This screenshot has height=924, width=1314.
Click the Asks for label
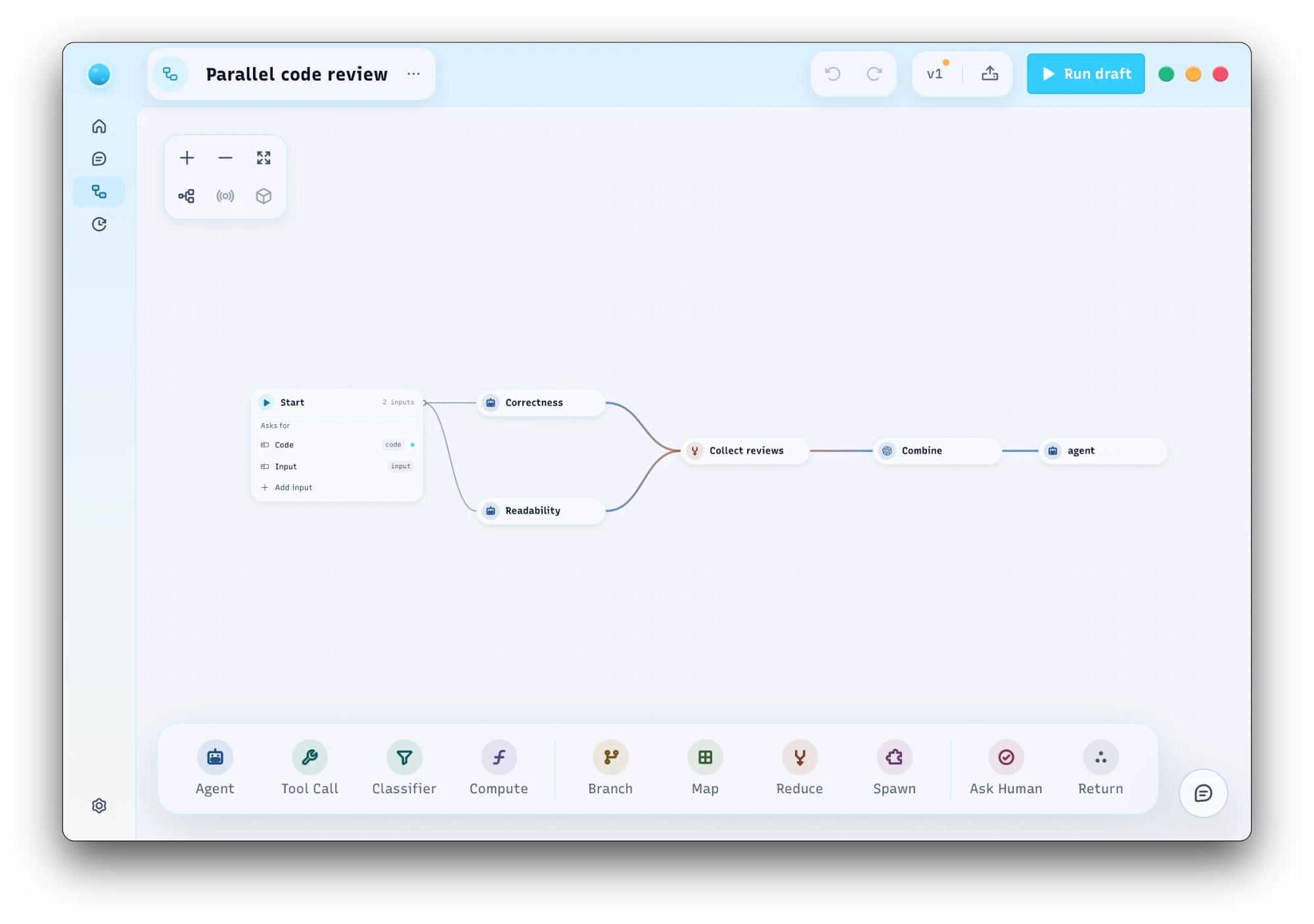tap(275, 426)
